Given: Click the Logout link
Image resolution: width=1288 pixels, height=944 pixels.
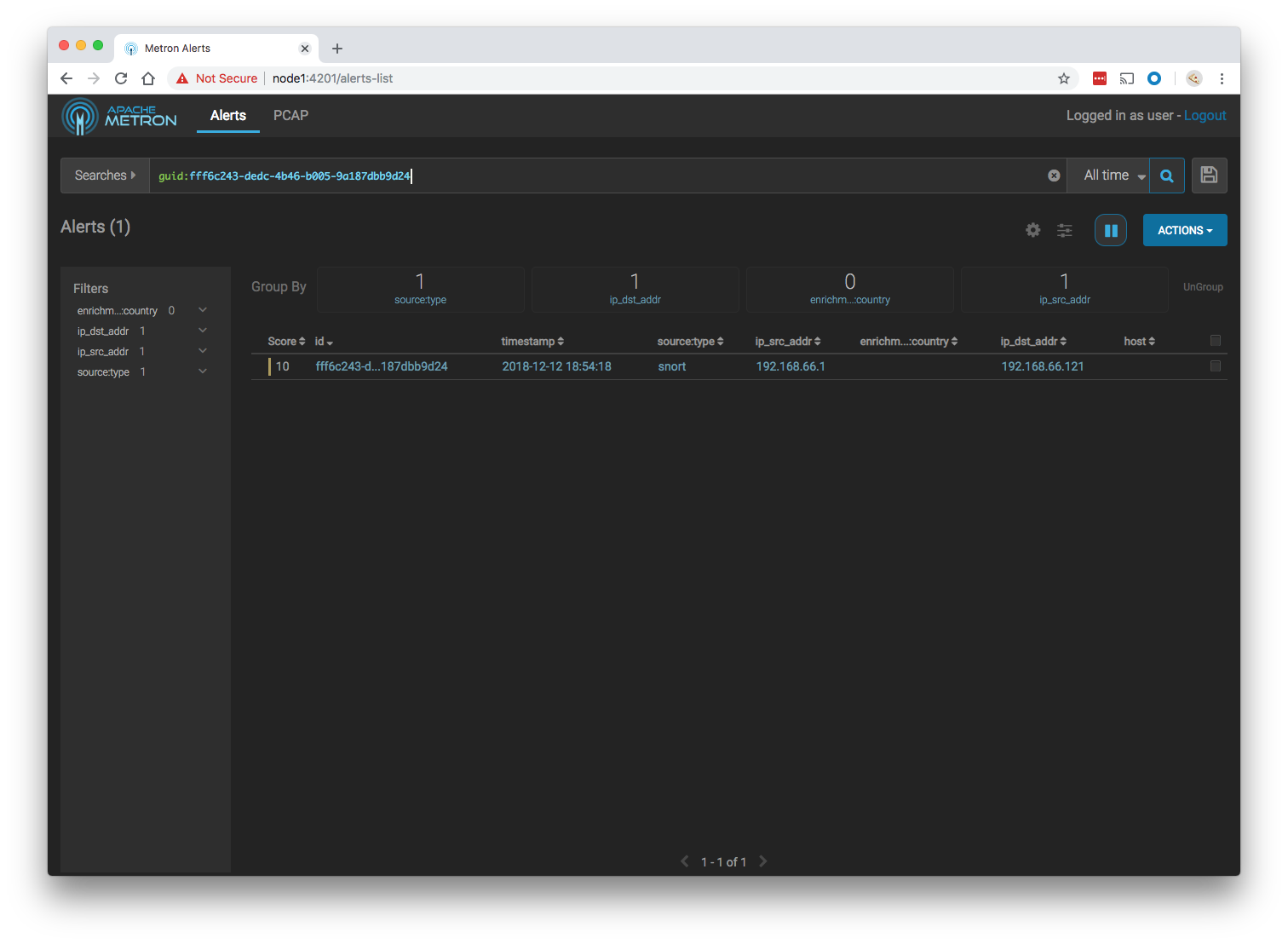Looking at the screenshot, I should 1205,115.
